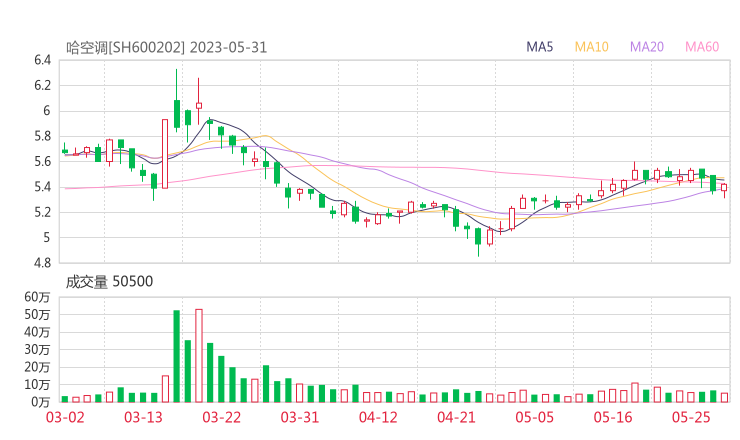Click the 成交量 50500 volume label
The height and width of the screenshot is (440, 740).
[x=109, y=282]
